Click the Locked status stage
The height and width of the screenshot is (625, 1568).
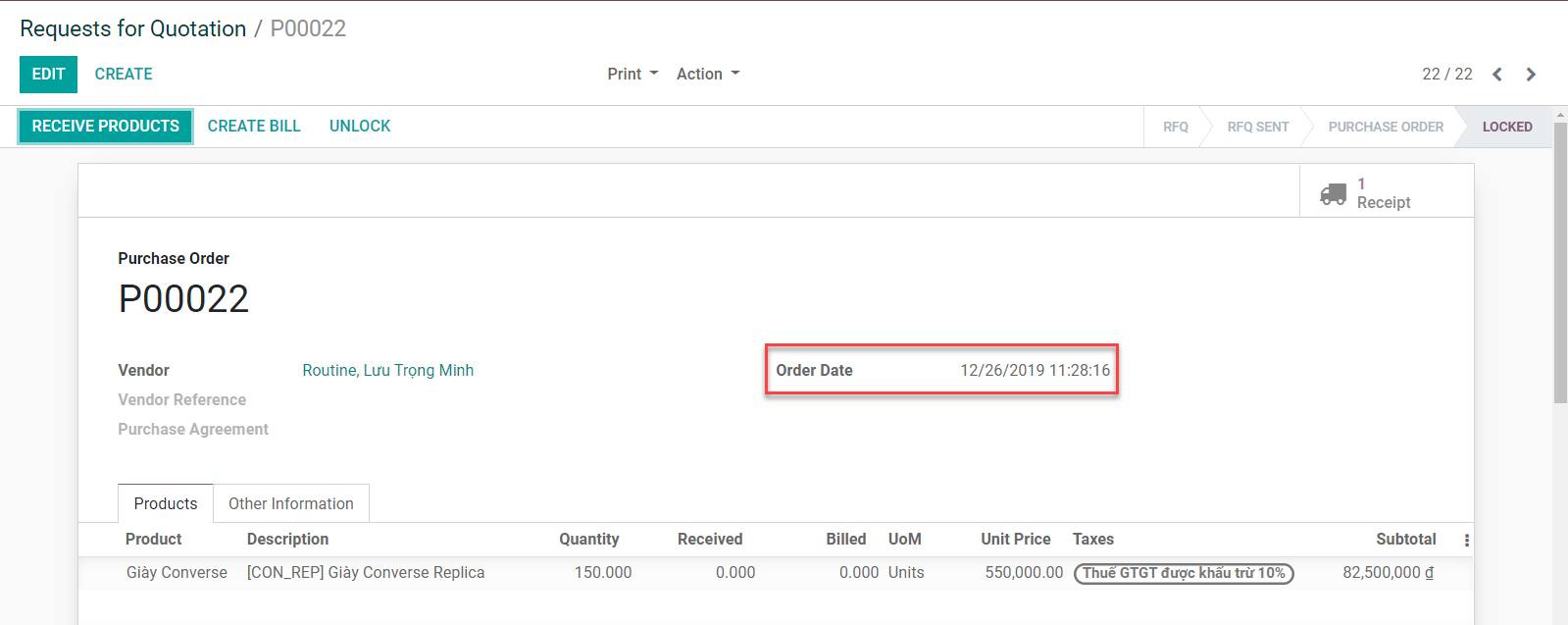(1506, 128)
